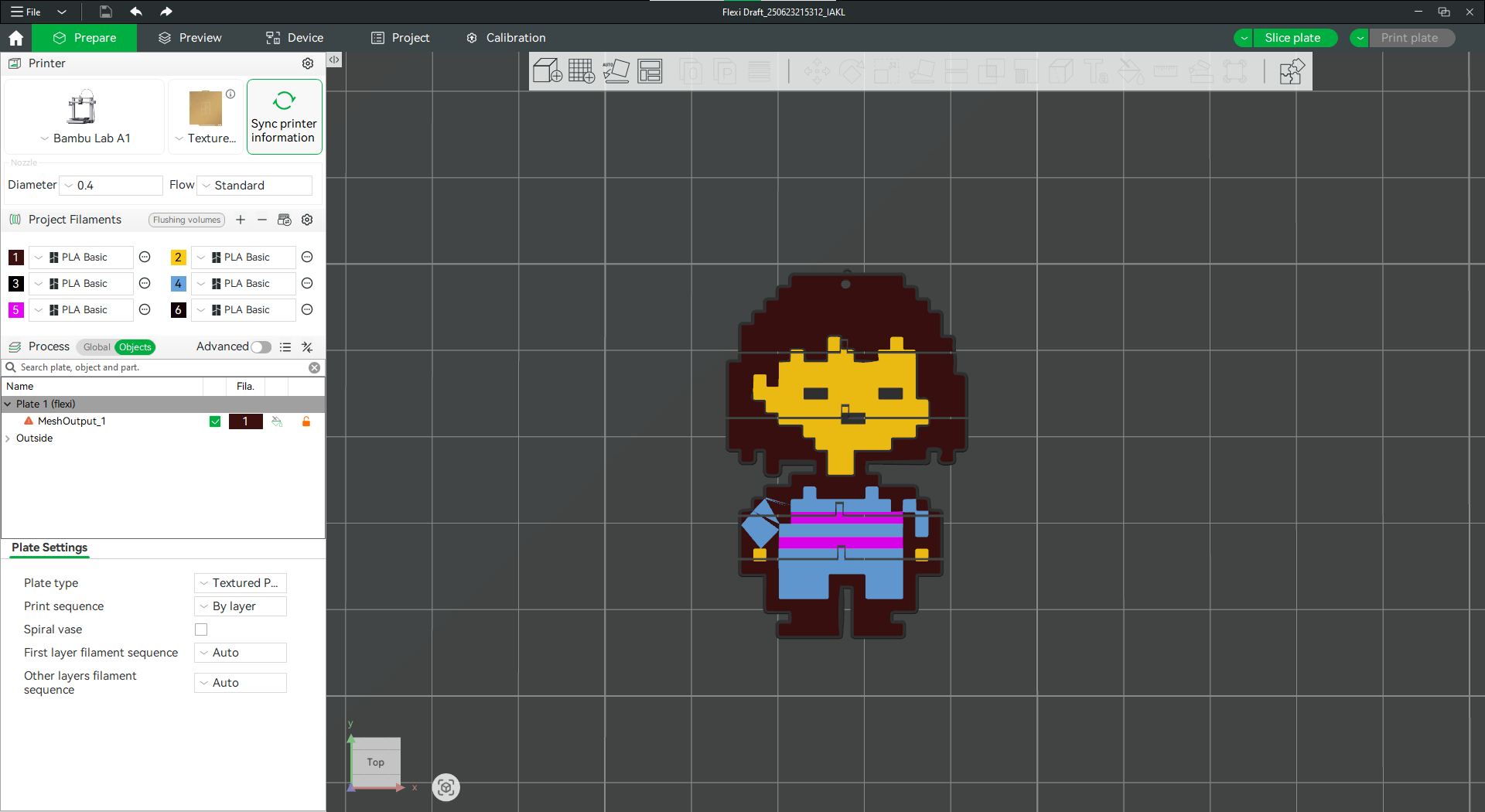The width and height of the screenshot is (1485, 812).
Task: Open First layer filament sequence dropdown
Action: pyautogui.click(x=241, y=653)
